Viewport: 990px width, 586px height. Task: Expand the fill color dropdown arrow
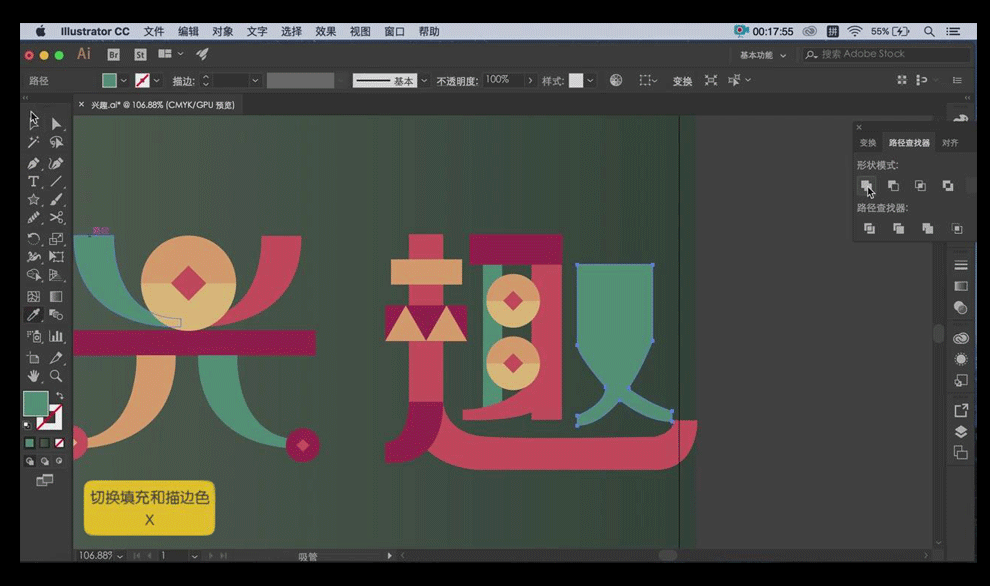tap(124, 81)
